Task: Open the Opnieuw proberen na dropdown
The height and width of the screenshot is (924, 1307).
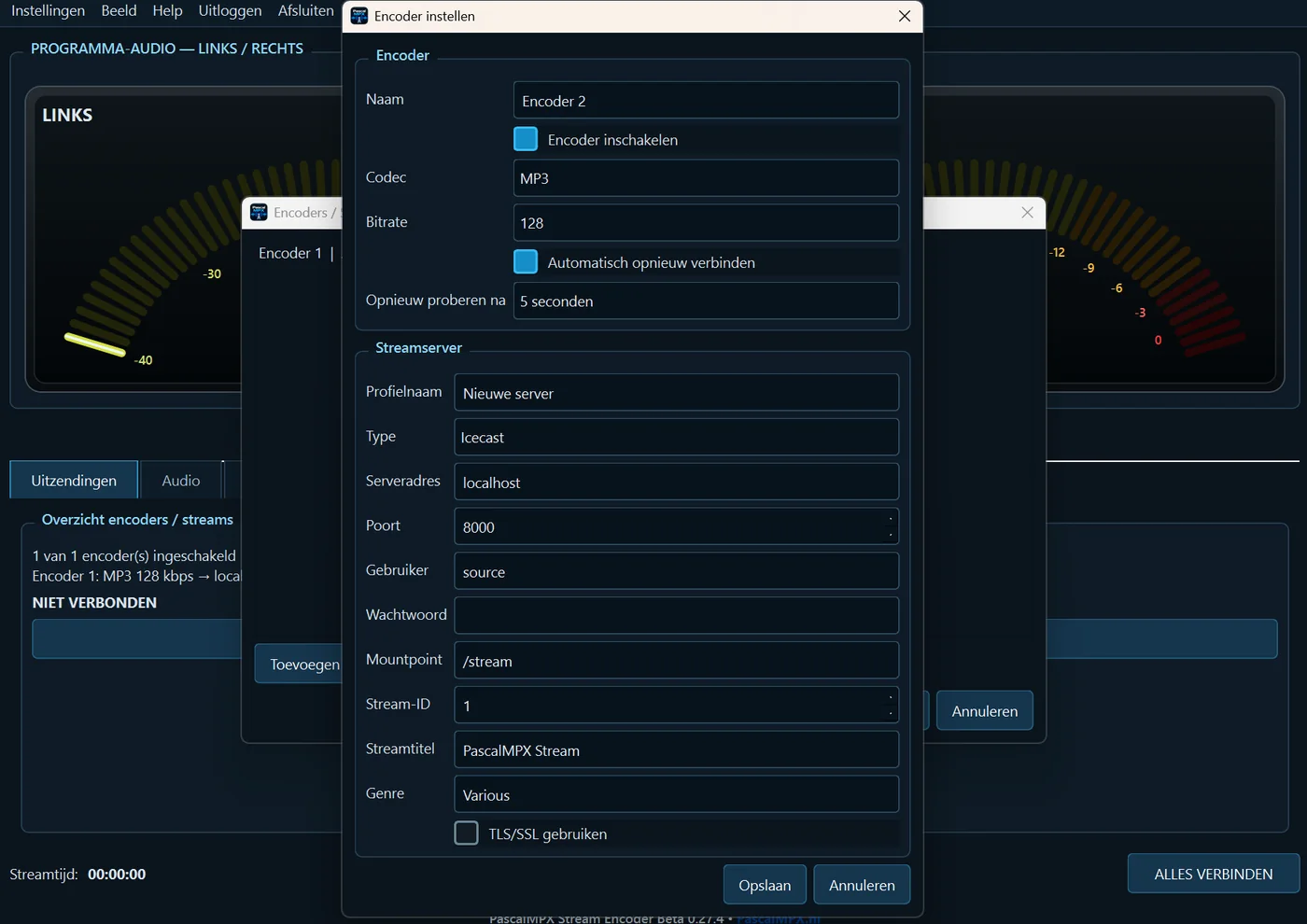Action: [706, 301]
